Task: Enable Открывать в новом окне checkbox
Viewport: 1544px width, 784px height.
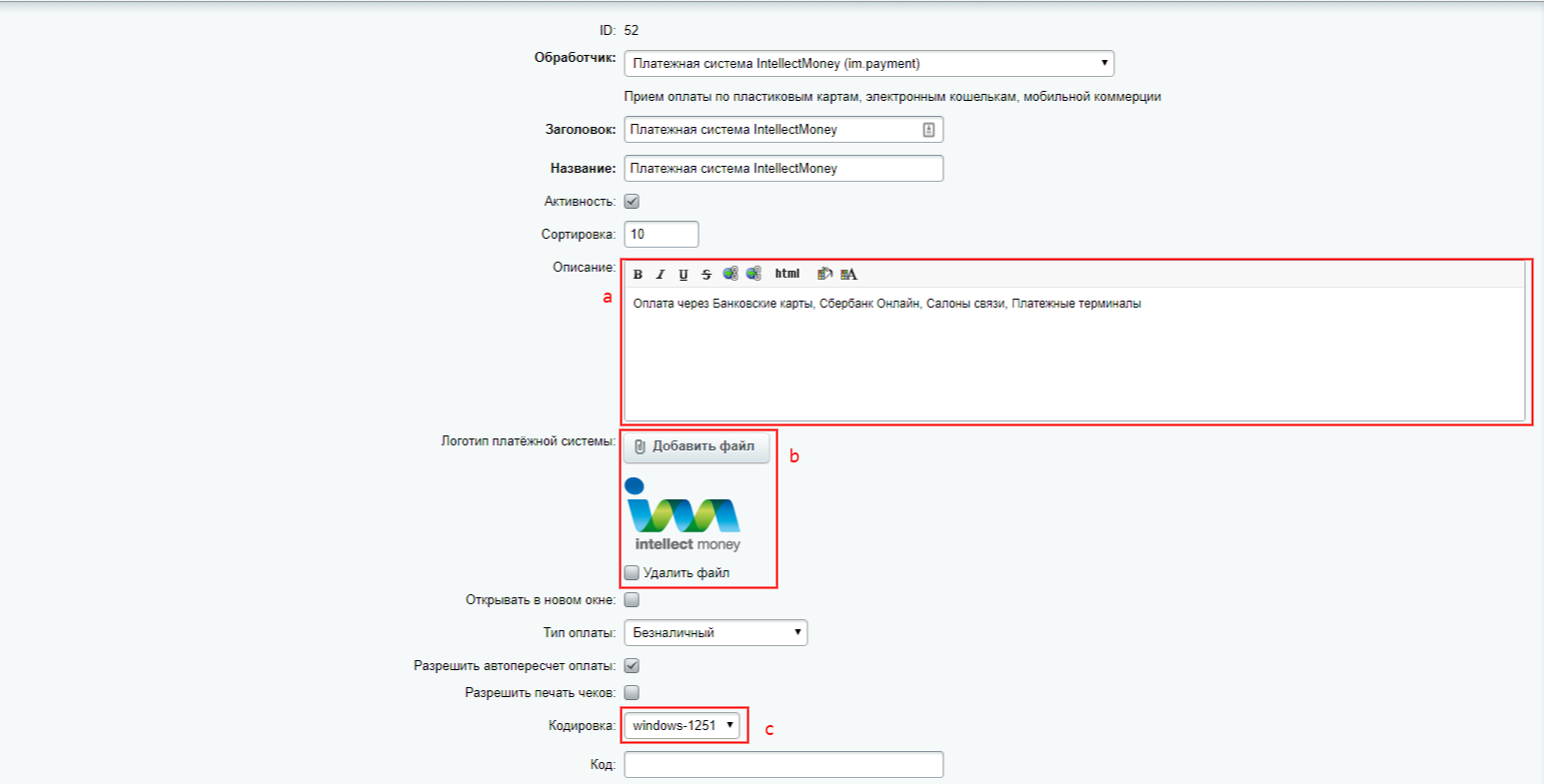Action: coord(632,600)
